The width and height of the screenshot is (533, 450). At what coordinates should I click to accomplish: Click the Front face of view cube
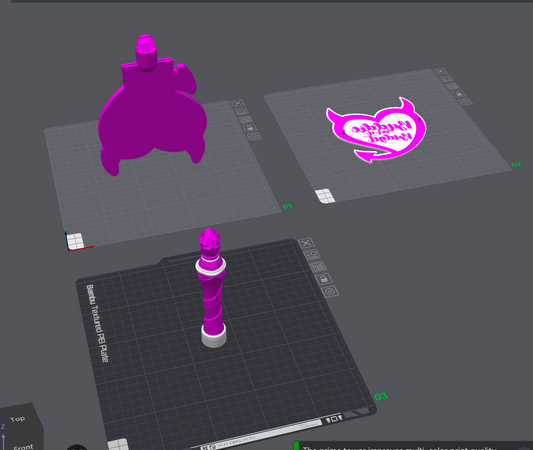(x=23, y=446)
